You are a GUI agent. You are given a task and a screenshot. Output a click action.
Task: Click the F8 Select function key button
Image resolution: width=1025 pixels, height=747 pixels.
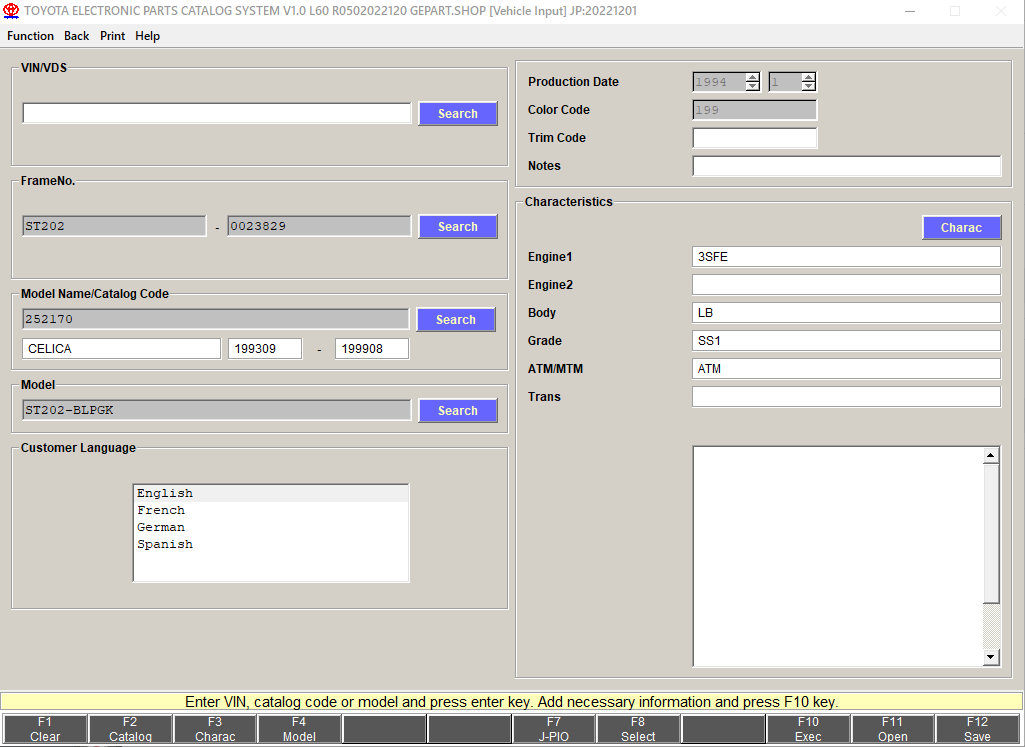click(638, 729)
